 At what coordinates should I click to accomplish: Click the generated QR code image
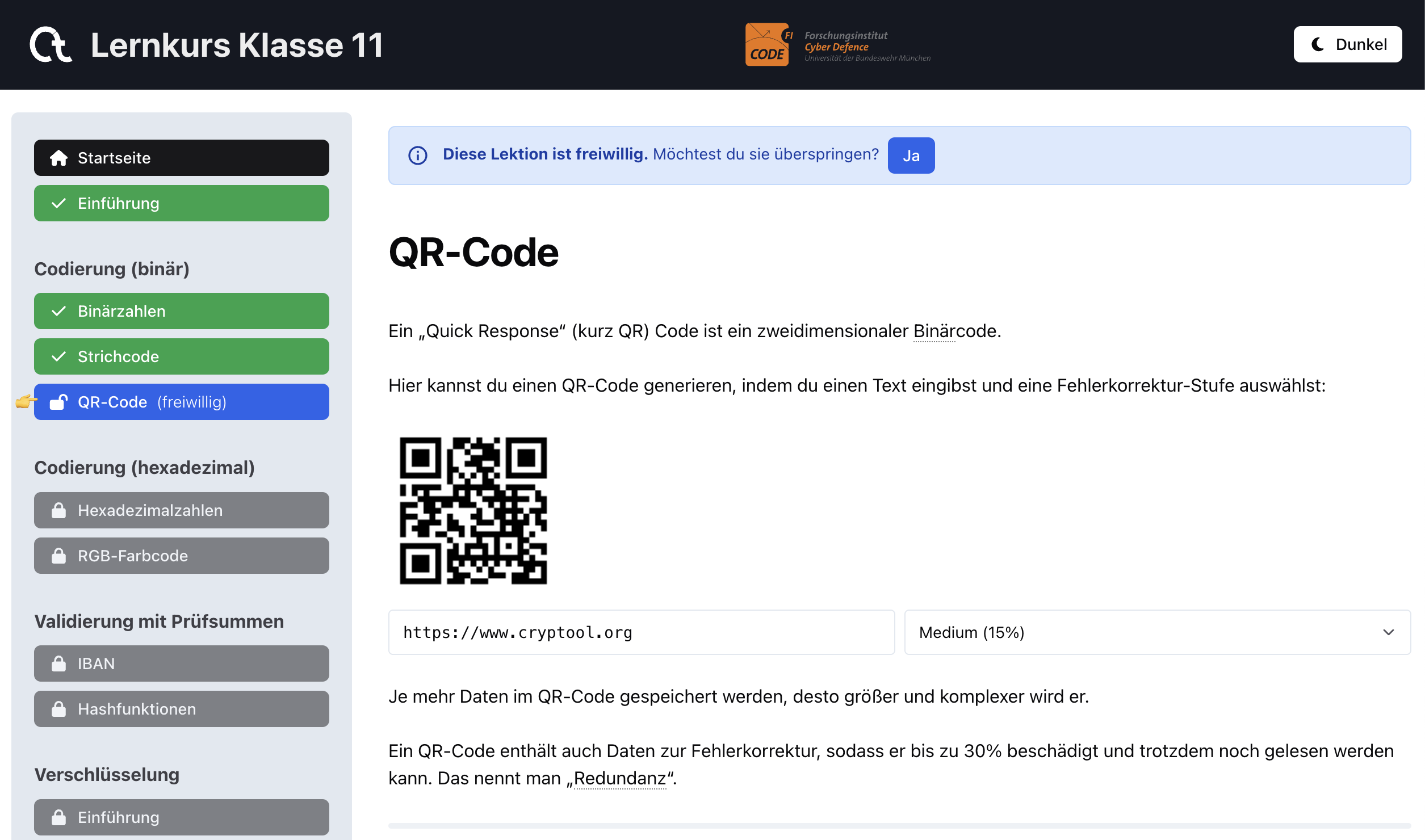[x=473, y=510]
